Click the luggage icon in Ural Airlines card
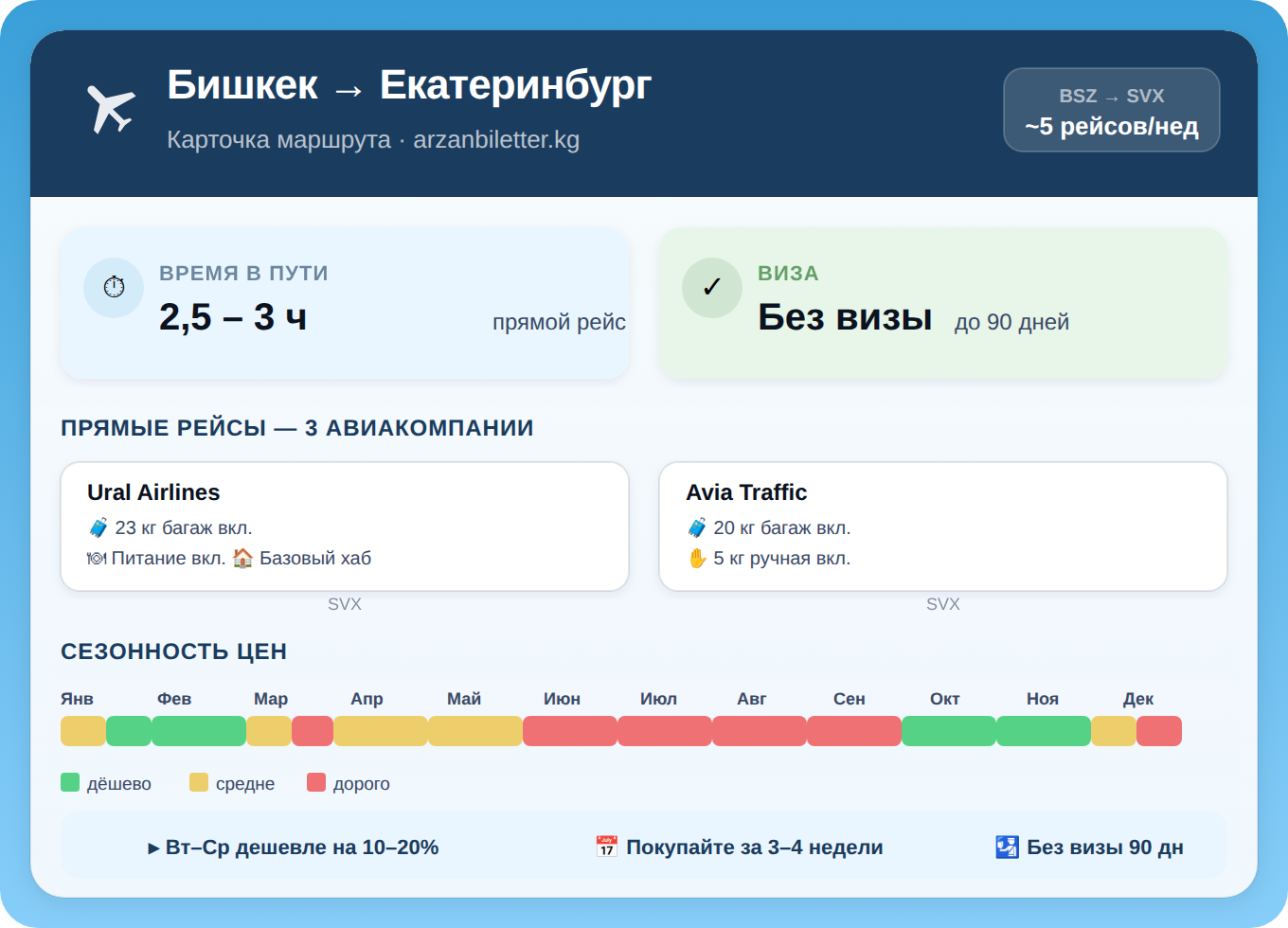Viewport: 1288px width, 928px height. click(x=98, y=527)
